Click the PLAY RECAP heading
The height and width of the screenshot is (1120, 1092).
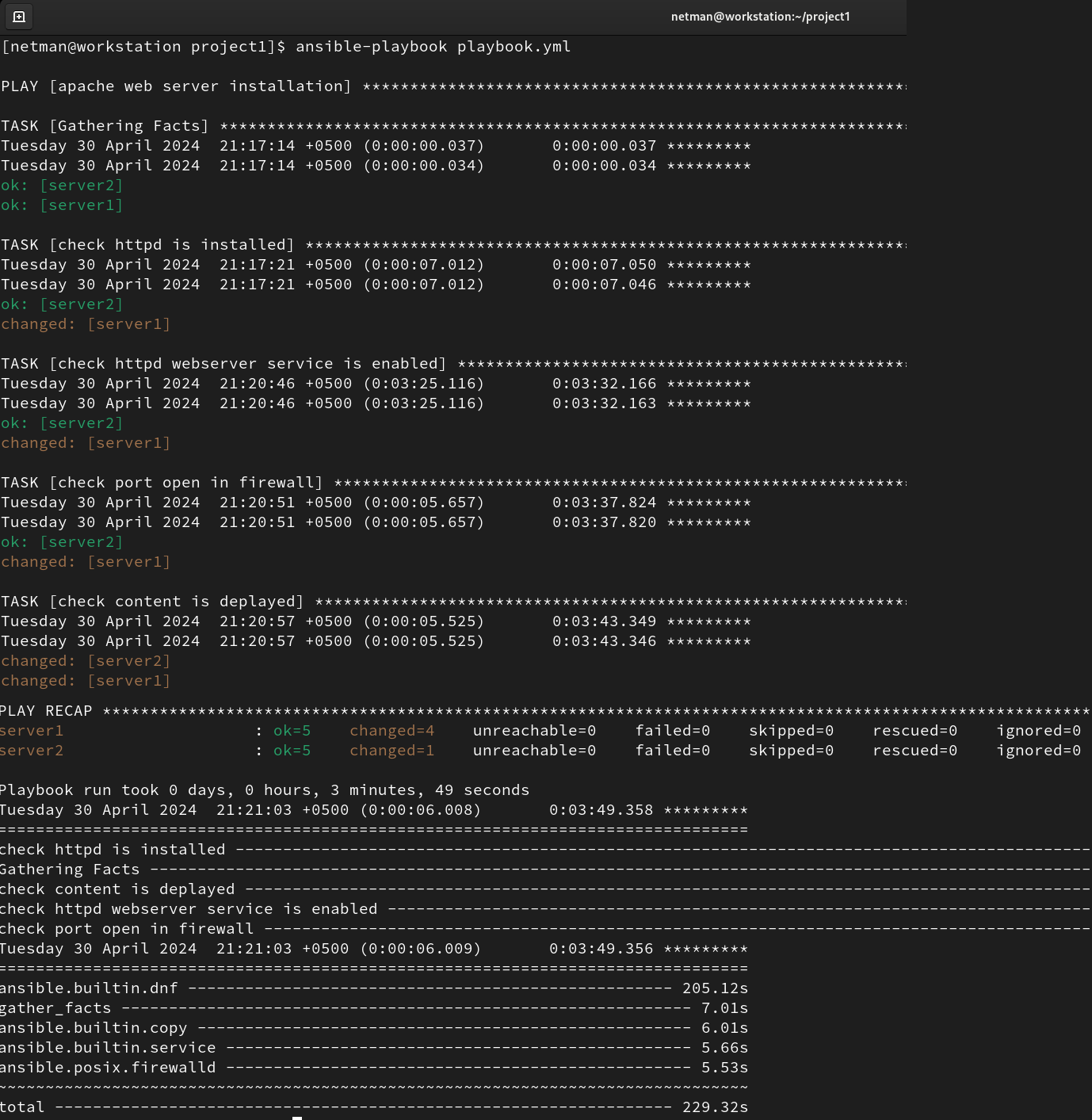46,711
